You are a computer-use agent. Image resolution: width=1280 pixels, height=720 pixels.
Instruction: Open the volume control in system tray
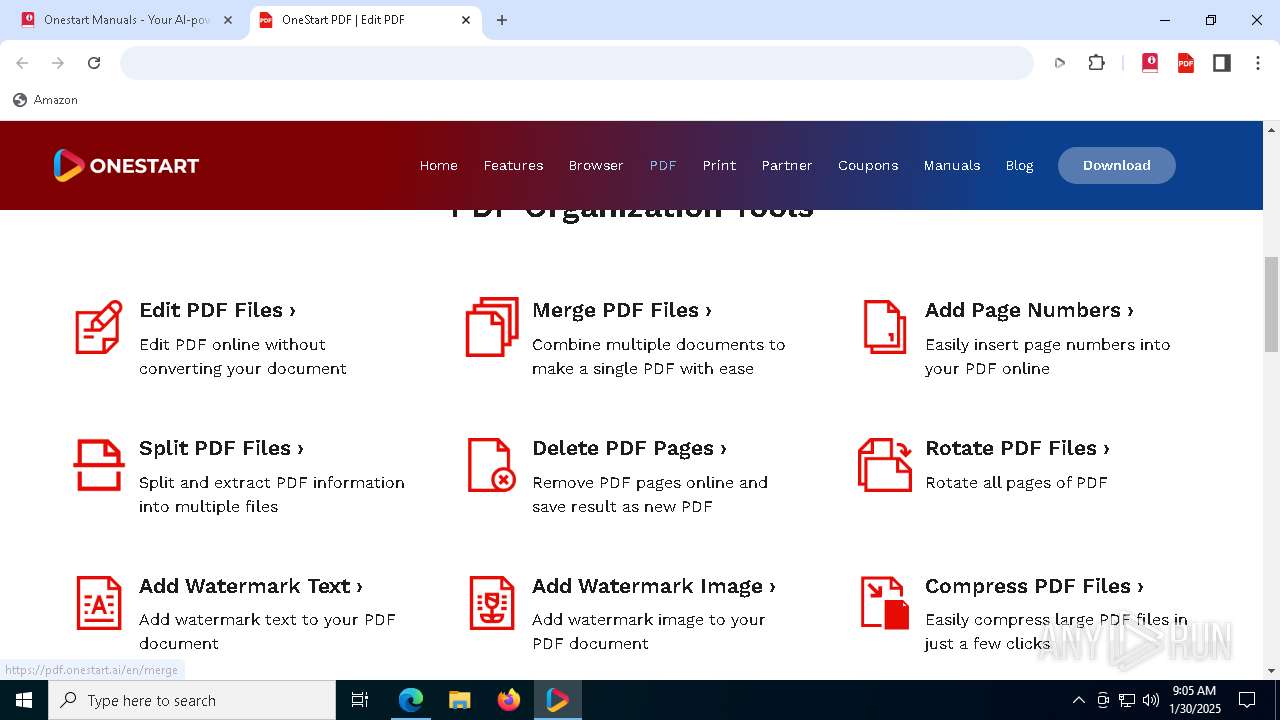(1151, 700)
